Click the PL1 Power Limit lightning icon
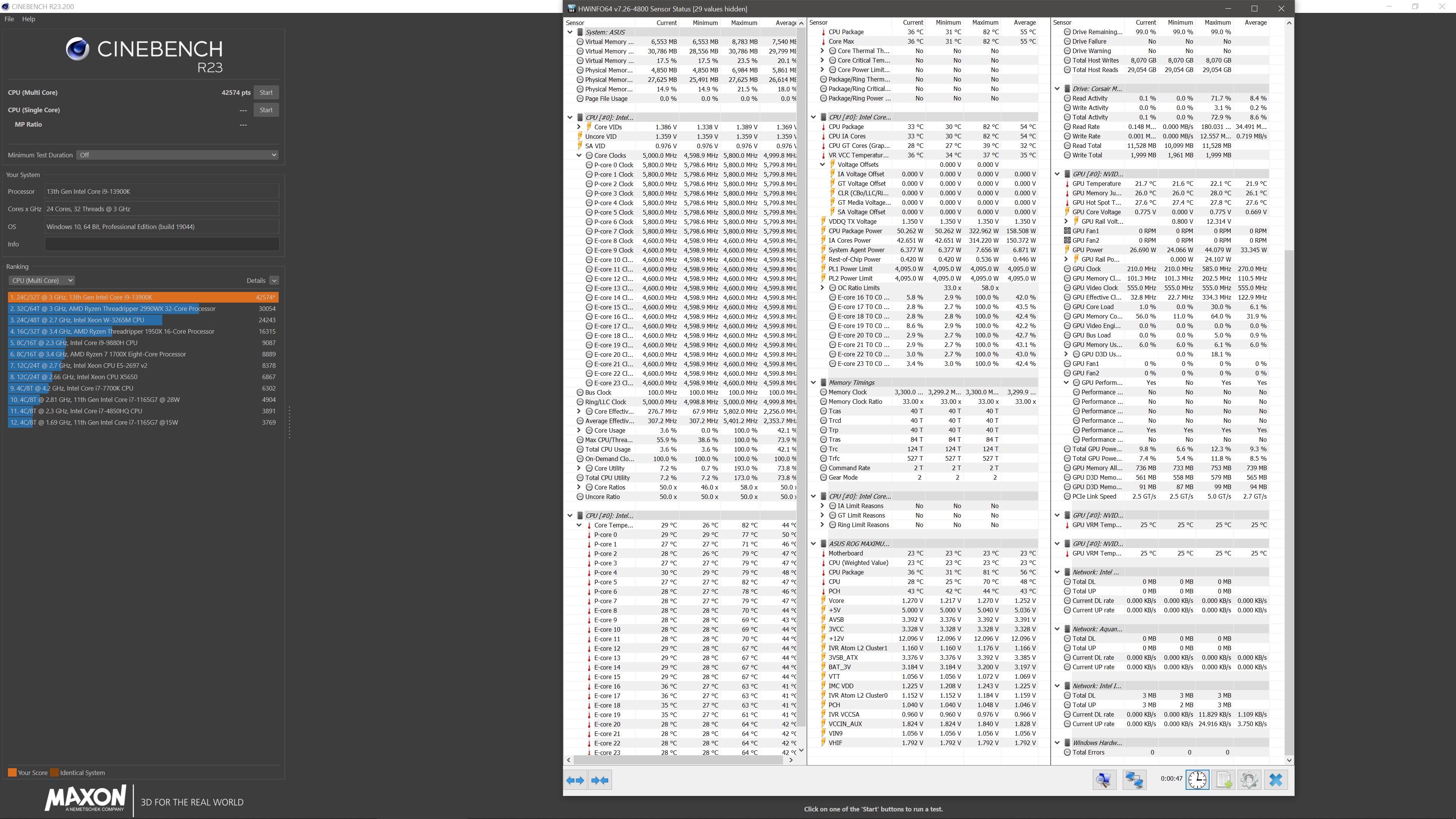Screen dimensions: 1456x819 824,268
